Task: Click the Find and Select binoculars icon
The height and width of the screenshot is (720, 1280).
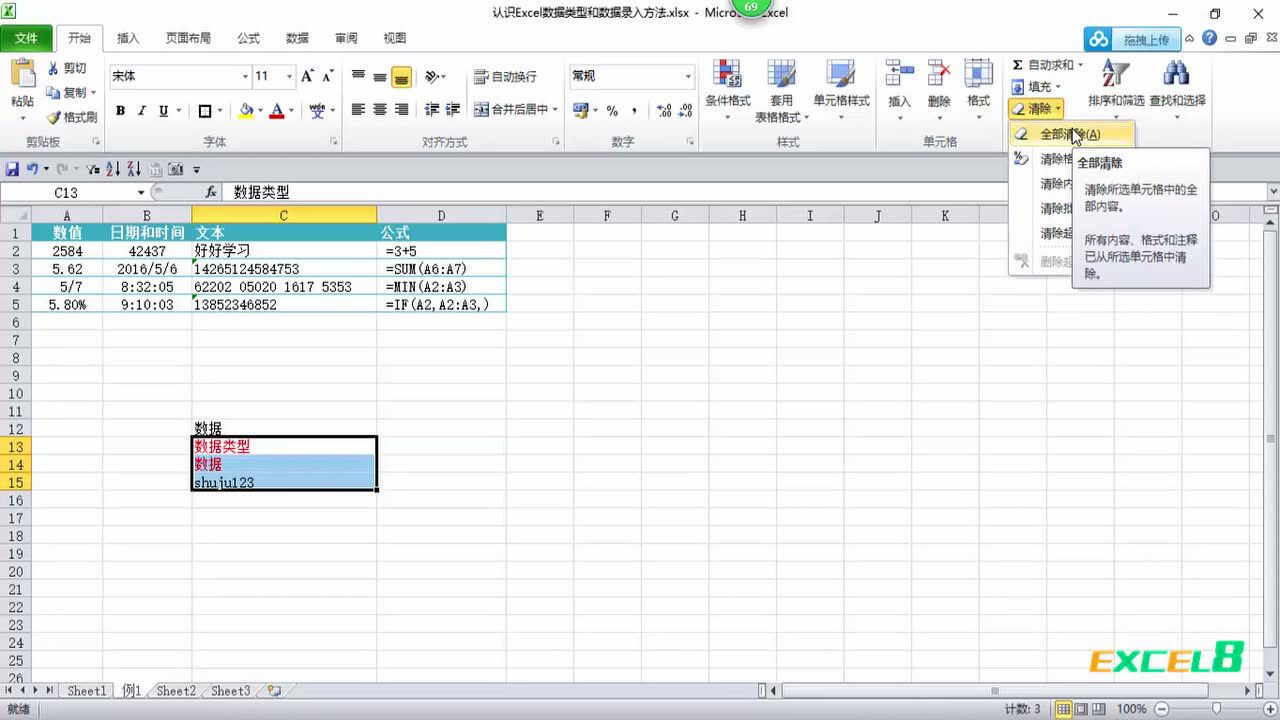Action: [x=1176, y=74]
